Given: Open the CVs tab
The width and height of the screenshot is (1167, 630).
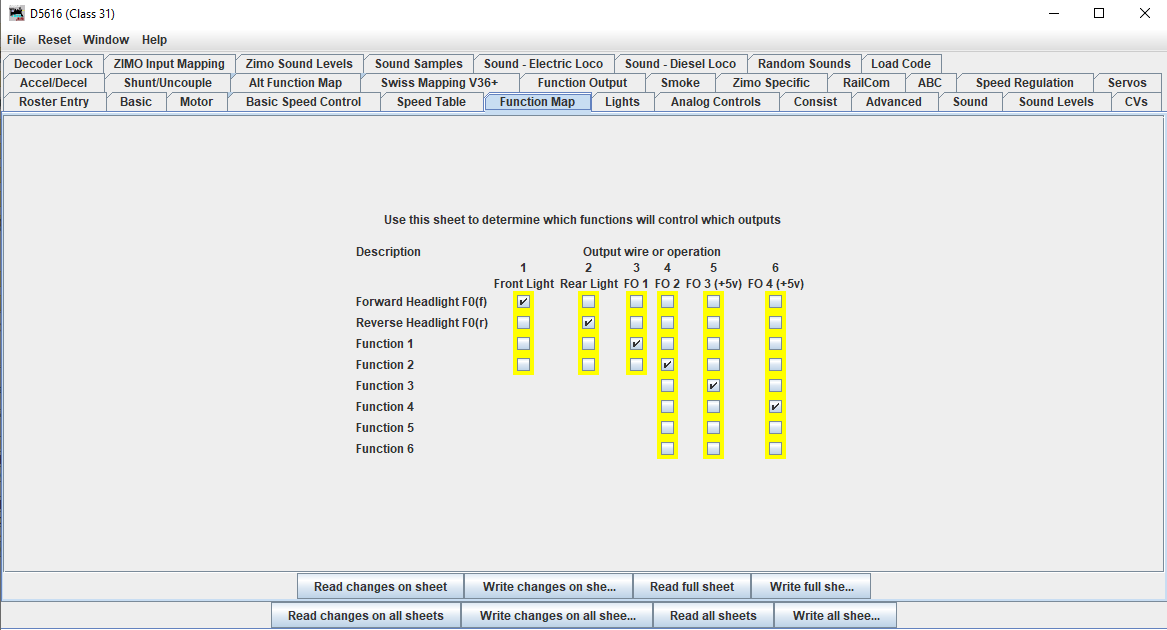Looking at the screenshot, I should (1135, 101).
